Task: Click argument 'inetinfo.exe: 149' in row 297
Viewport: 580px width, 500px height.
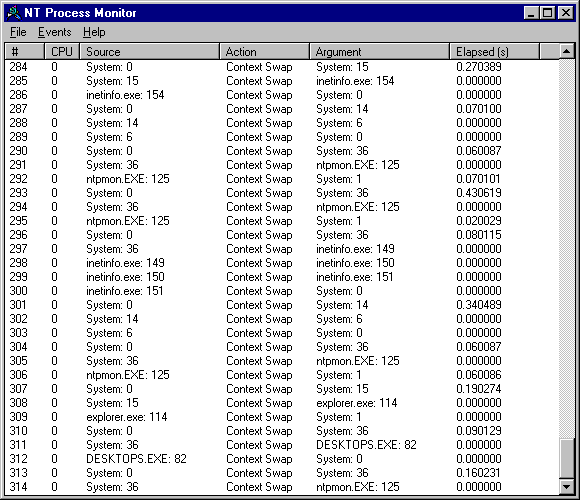Action: pyautogui.click(x=355, y=249)
